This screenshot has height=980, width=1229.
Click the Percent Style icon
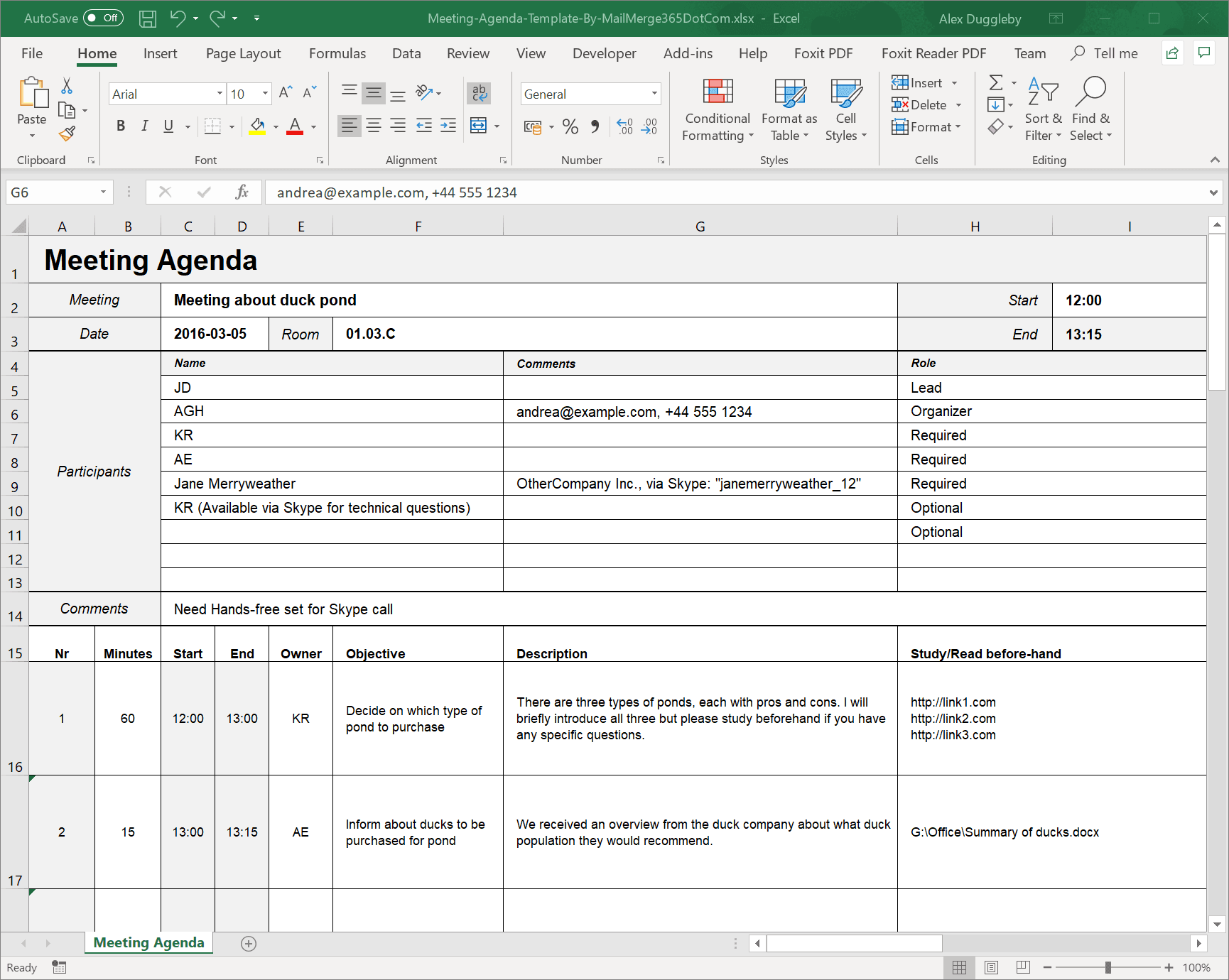pyautogui.click(x=570, y=126)
